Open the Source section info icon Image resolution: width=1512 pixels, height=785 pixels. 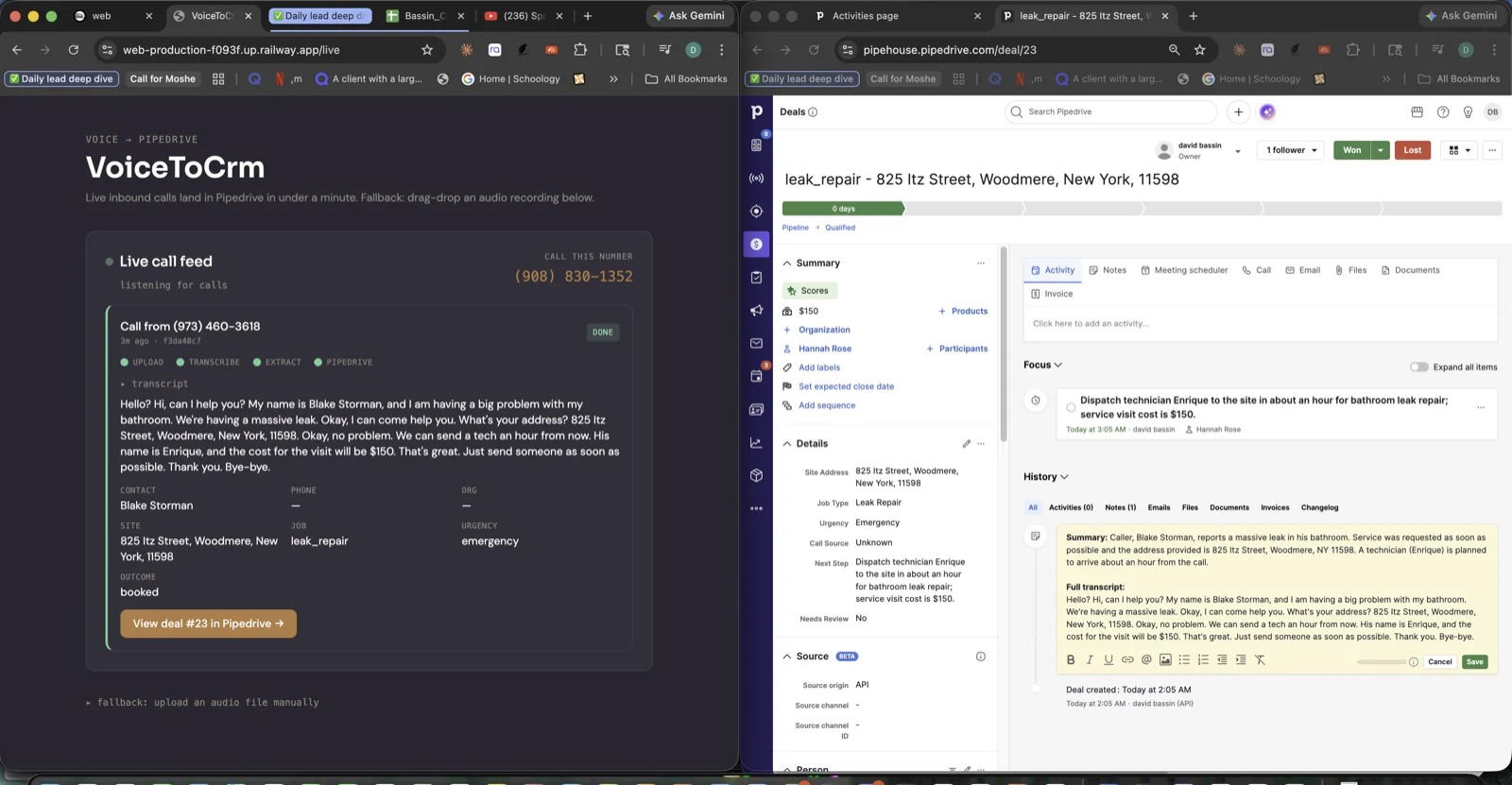[981, 657]
